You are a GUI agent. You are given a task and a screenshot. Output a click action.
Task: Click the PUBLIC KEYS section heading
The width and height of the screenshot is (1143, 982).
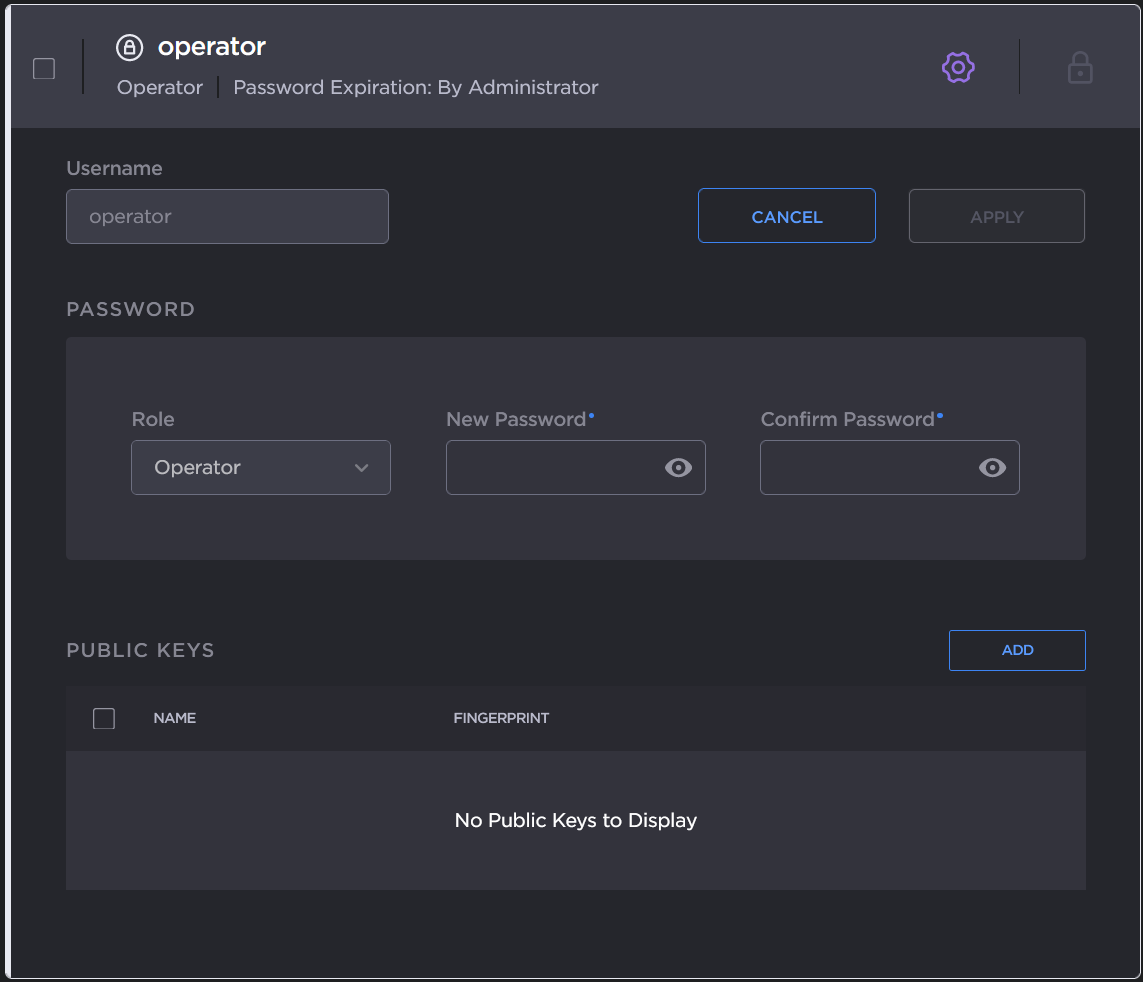pyautogui.click(x=140, y=650)
